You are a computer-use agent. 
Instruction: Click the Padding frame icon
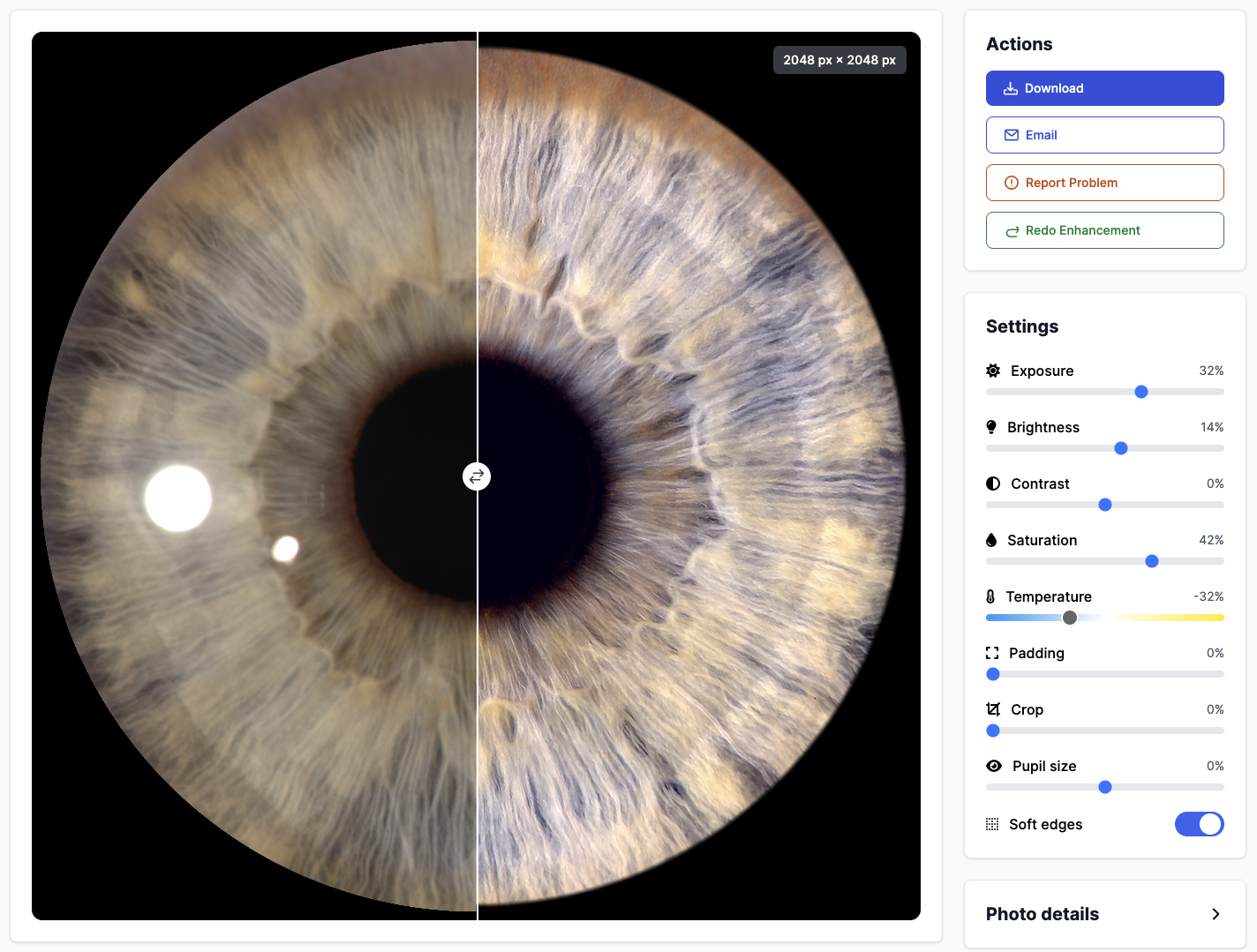coord(992,653)
